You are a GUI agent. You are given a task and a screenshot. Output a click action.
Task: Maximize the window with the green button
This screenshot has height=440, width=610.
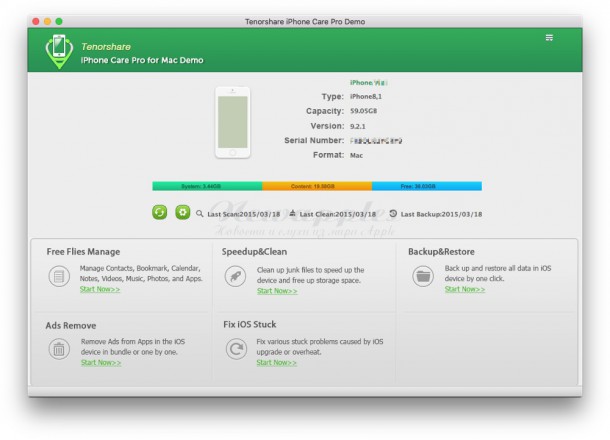[59, 21]
